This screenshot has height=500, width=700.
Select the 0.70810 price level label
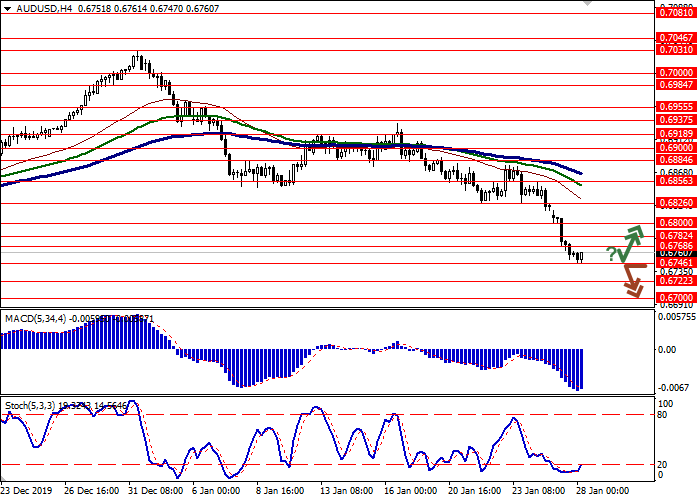click(676, 14)
